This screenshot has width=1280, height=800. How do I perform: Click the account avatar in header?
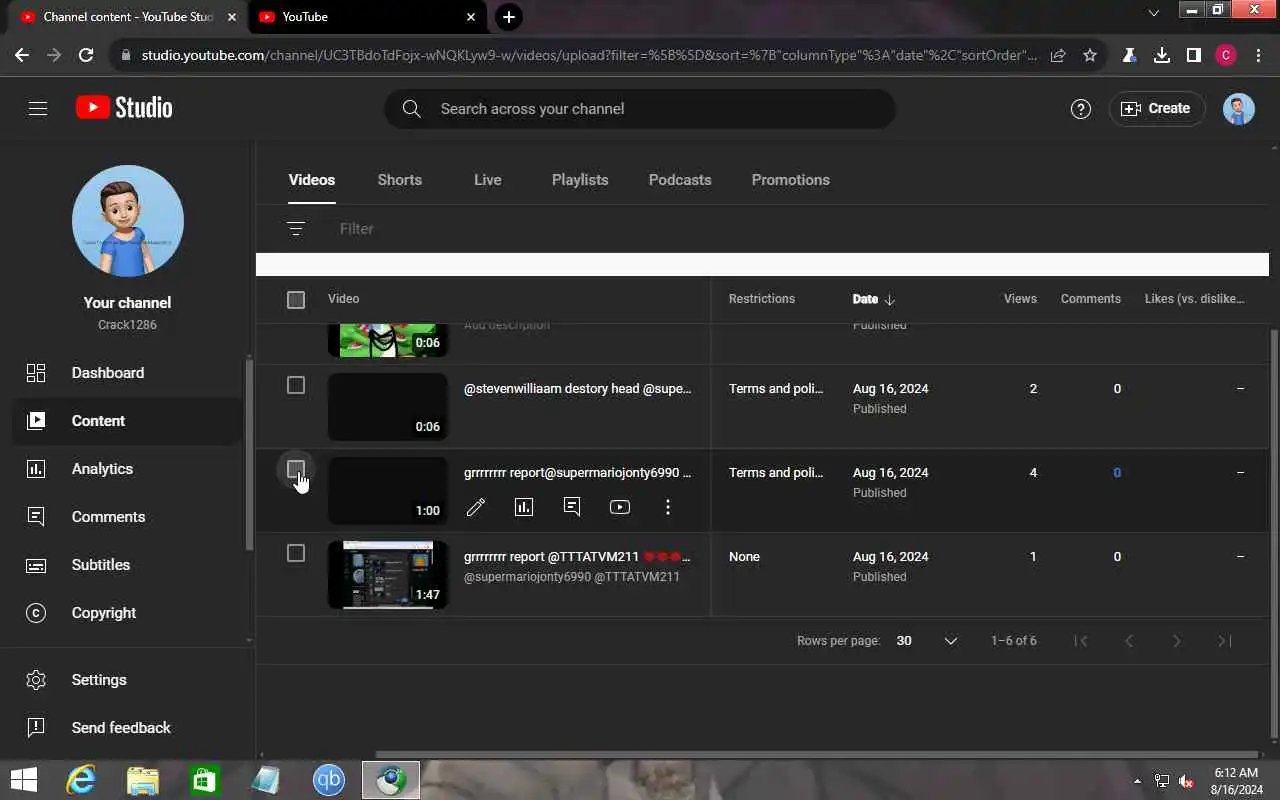[x=1239, y=109]
